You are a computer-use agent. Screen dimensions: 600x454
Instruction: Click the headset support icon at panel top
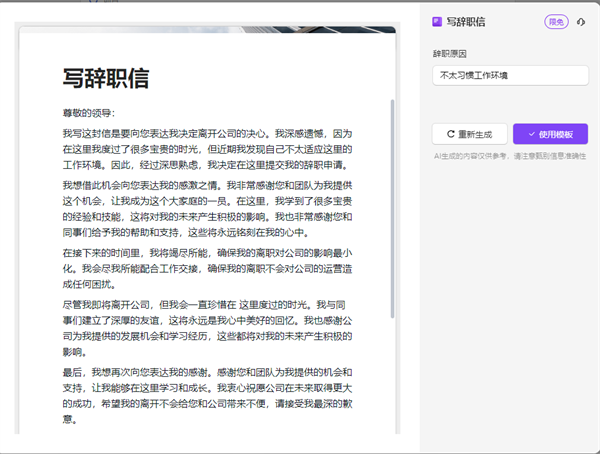(582, 21)
